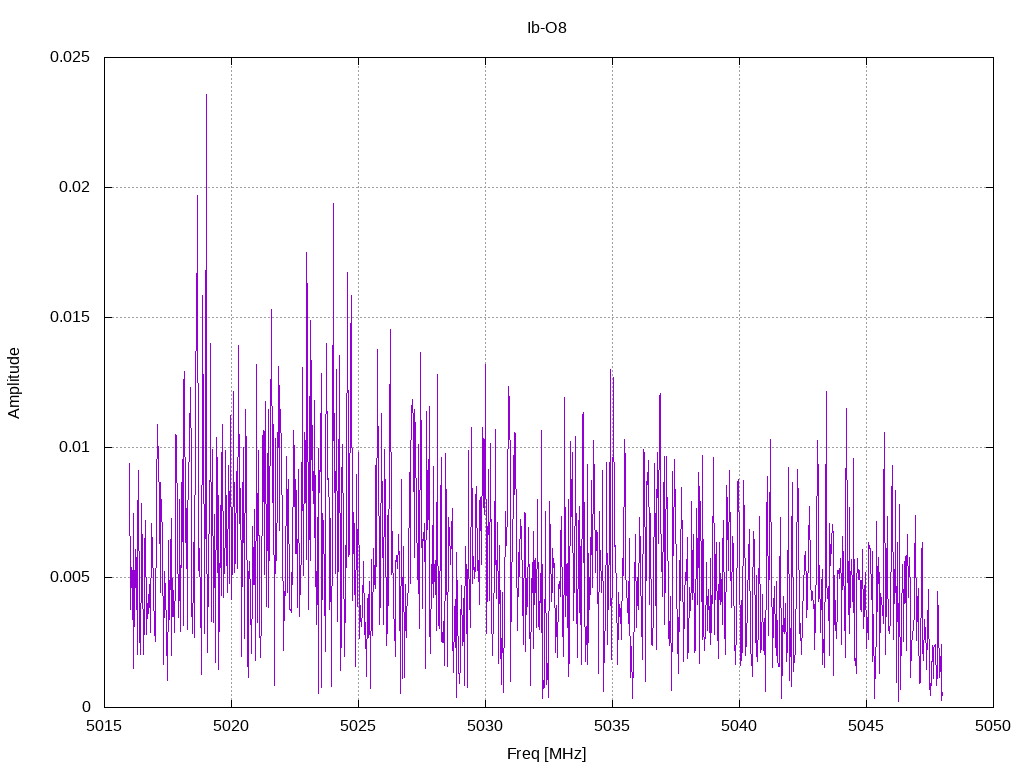Click the 5020 x-axis tick label
This screenshot has height=768, width=1024.
coord(231,726)
